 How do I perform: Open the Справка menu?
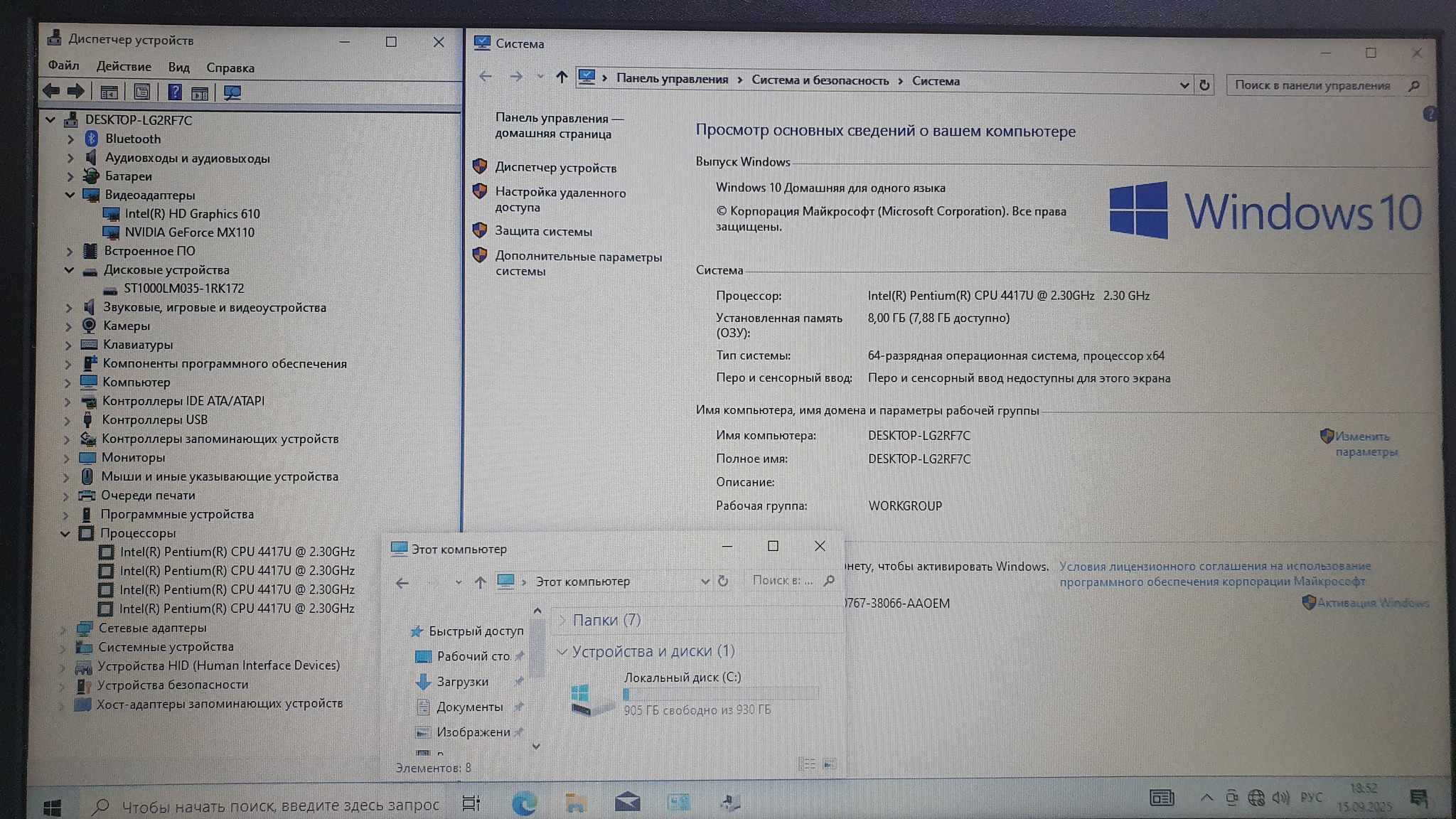click(x=230, y=68)
